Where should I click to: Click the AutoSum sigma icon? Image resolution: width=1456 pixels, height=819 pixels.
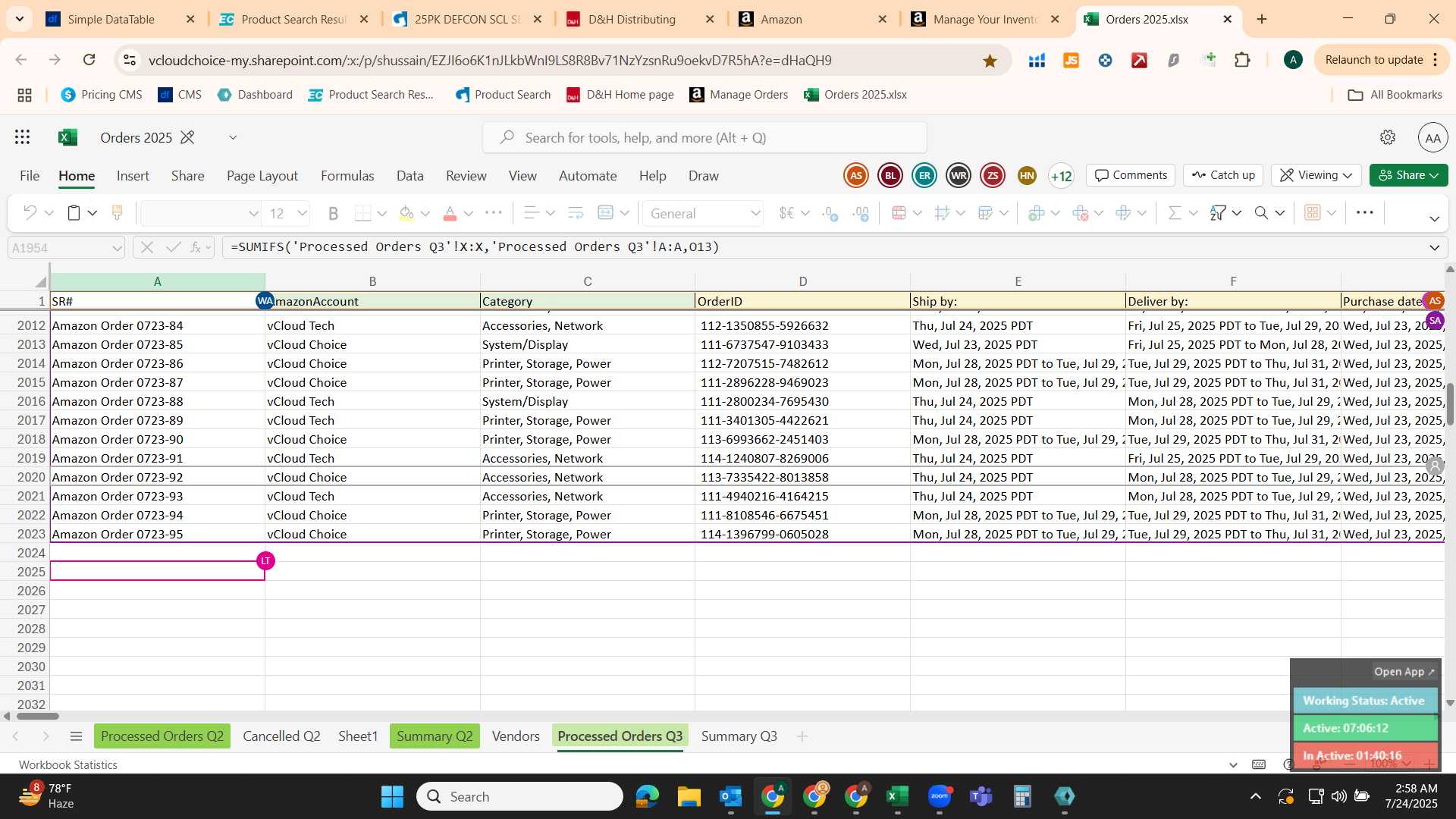tap(1175, 213)
